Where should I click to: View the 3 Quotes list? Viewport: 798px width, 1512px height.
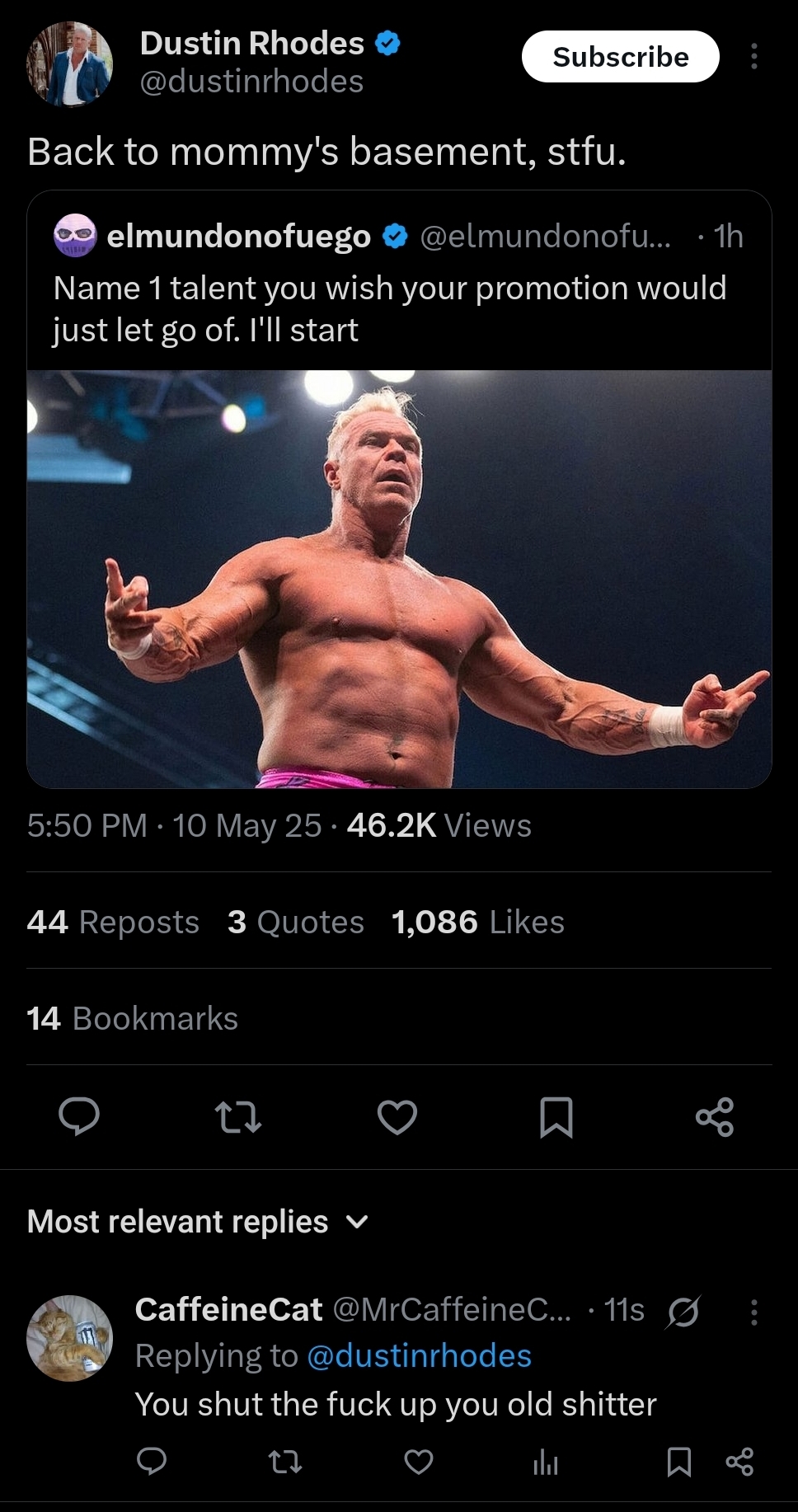(295, 922)
